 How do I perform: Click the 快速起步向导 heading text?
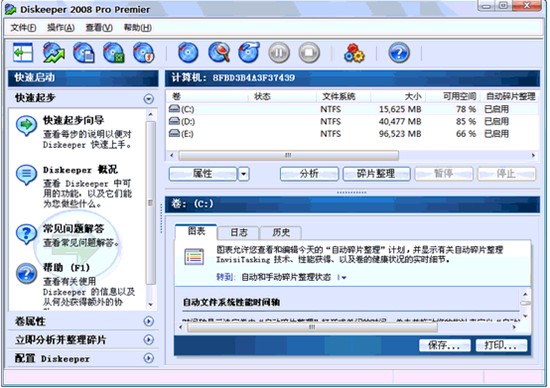pos(73,120)
